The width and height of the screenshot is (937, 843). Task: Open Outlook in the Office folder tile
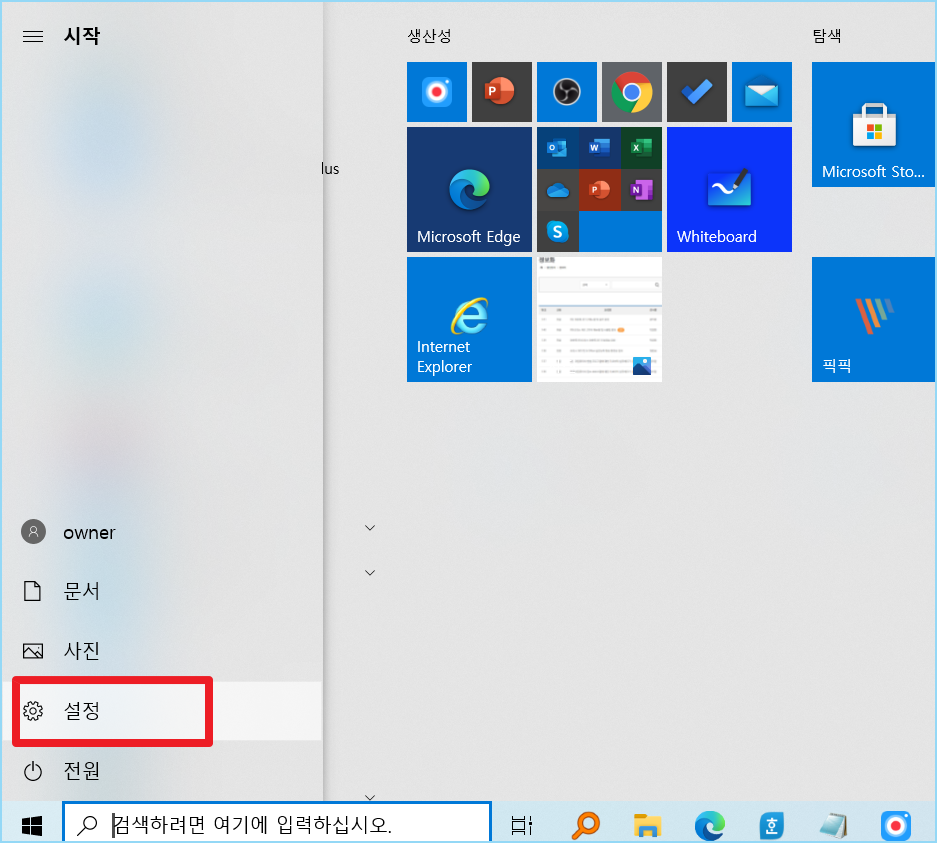point(558,148)
